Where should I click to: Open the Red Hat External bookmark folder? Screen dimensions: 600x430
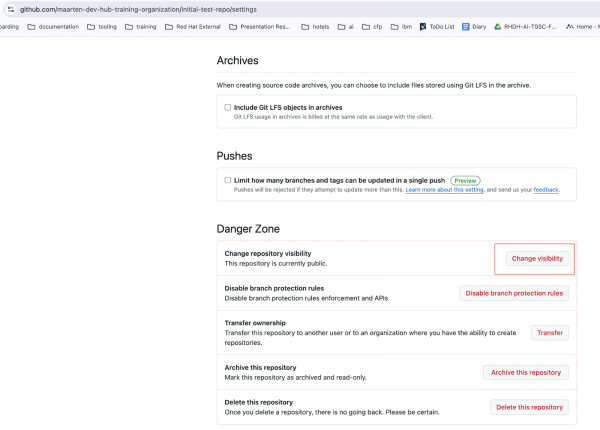(193, 27)
